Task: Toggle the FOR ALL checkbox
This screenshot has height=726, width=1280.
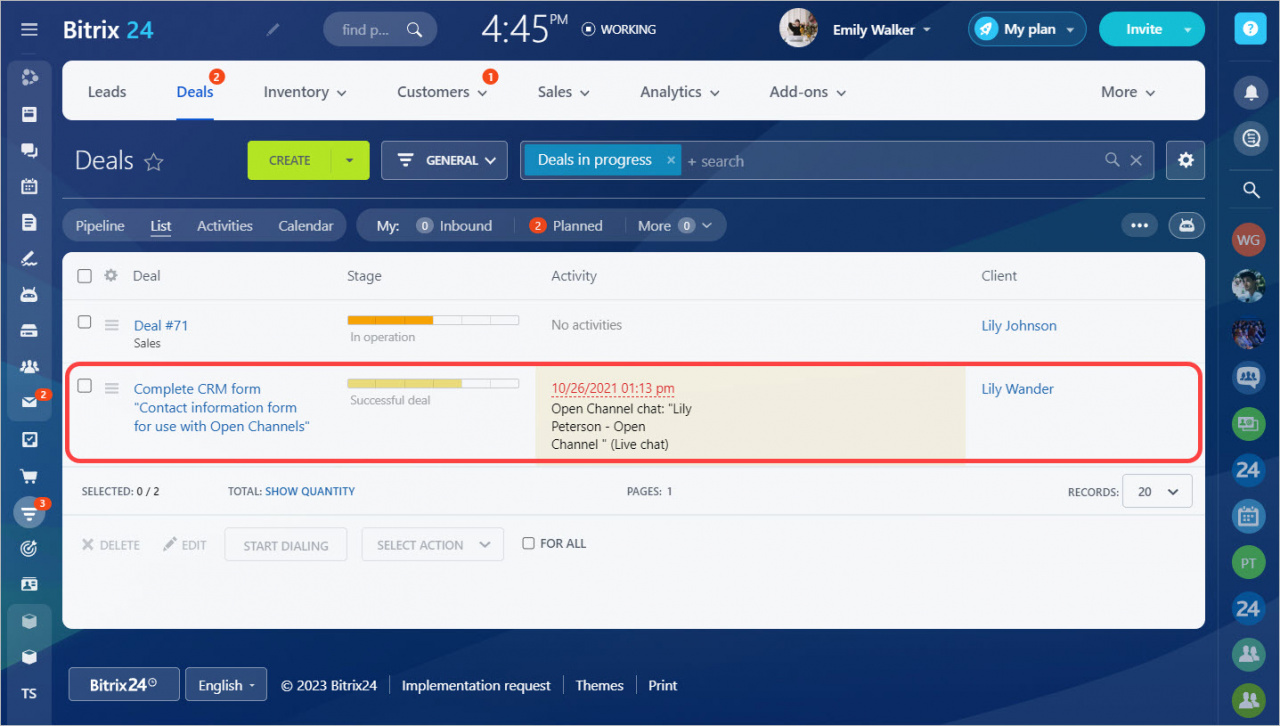Action: 529,544
